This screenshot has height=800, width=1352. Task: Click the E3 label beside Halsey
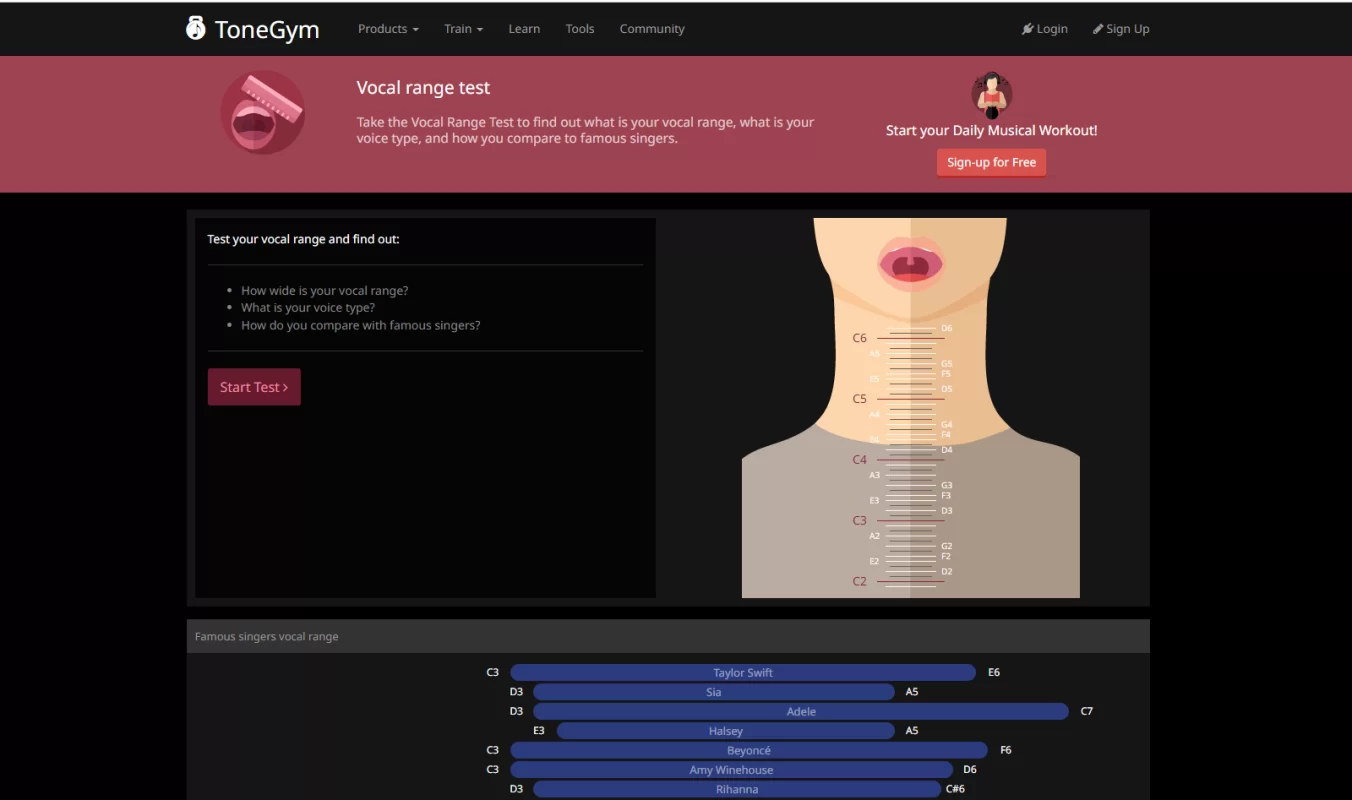tap(539, 731)
